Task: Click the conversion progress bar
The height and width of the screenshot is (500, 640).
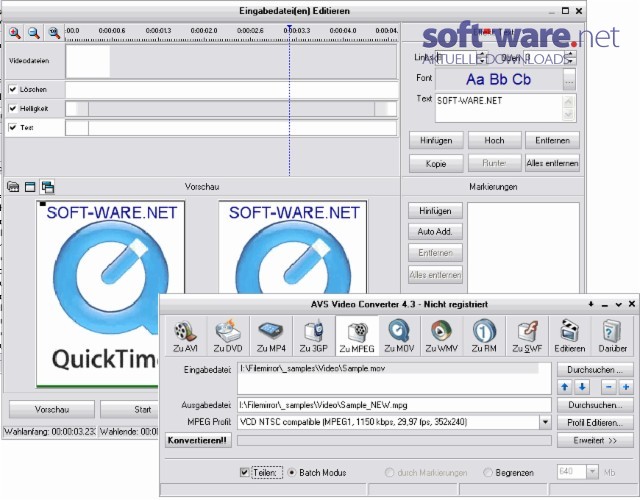Action: [x=394, y=440]
